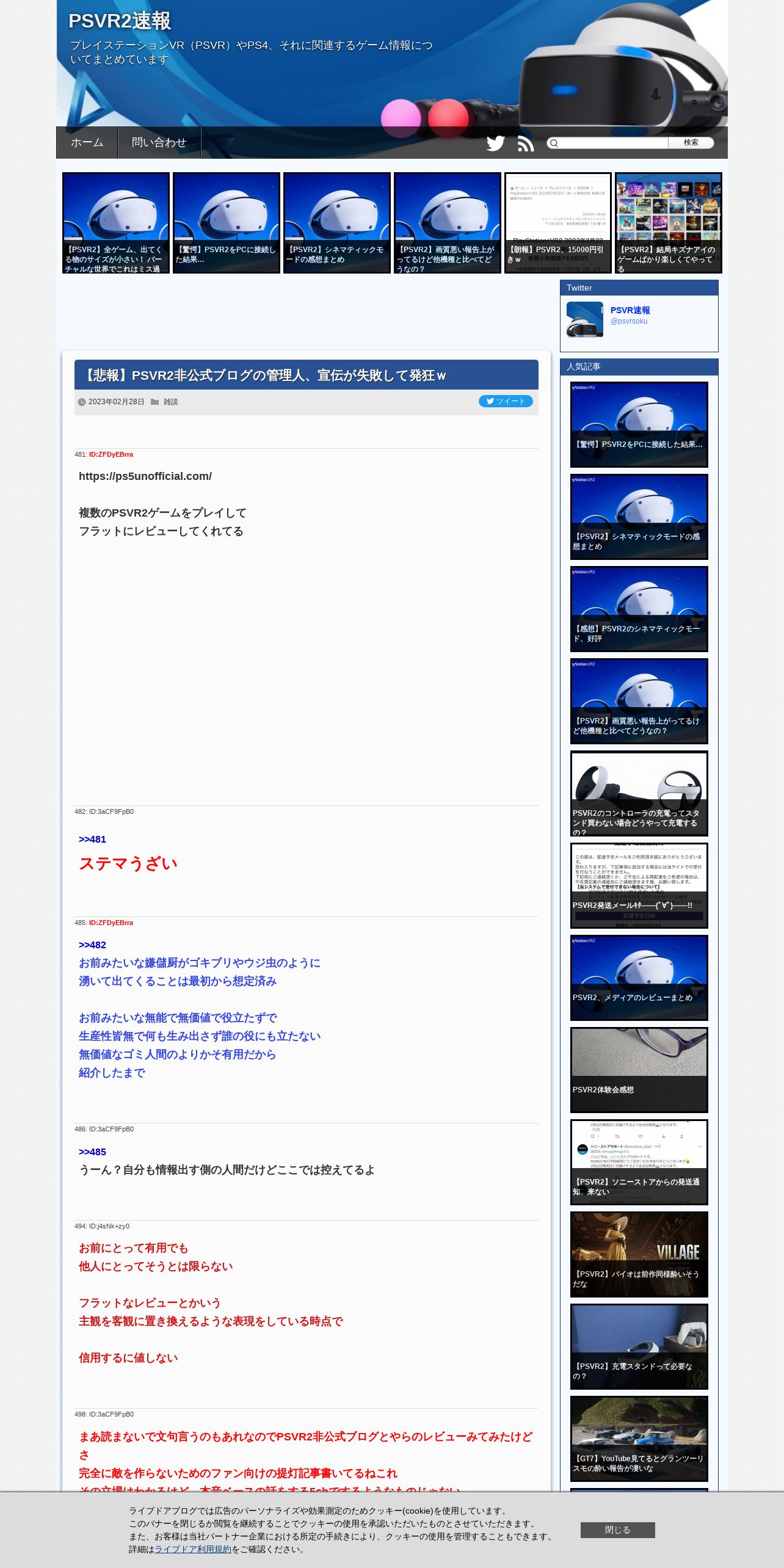784x1568 pixels.
Task: Follow the >>481 reply anchor
Action: click(92, 840)
